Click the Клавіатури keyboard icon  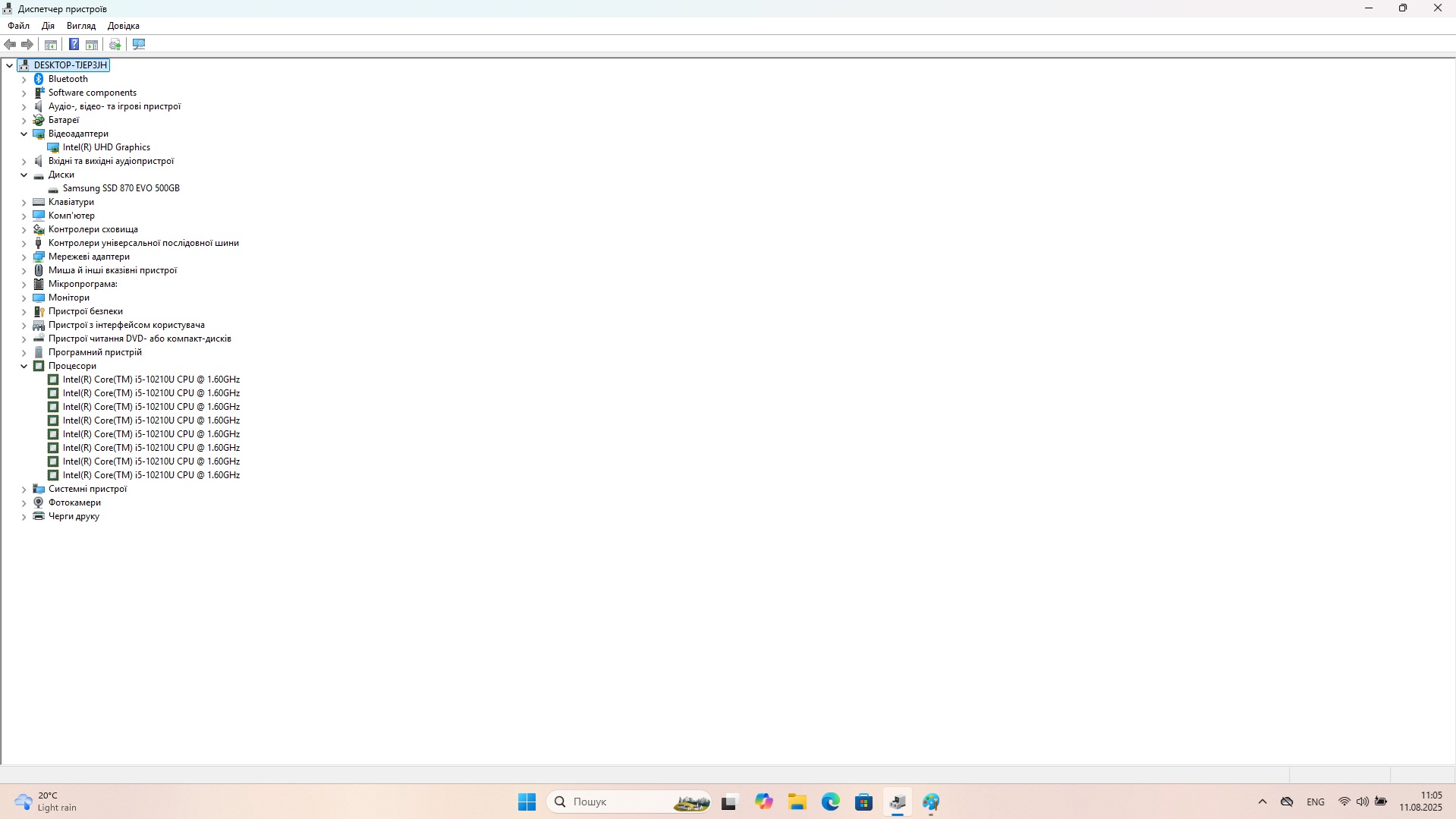(x=39, y=202)
